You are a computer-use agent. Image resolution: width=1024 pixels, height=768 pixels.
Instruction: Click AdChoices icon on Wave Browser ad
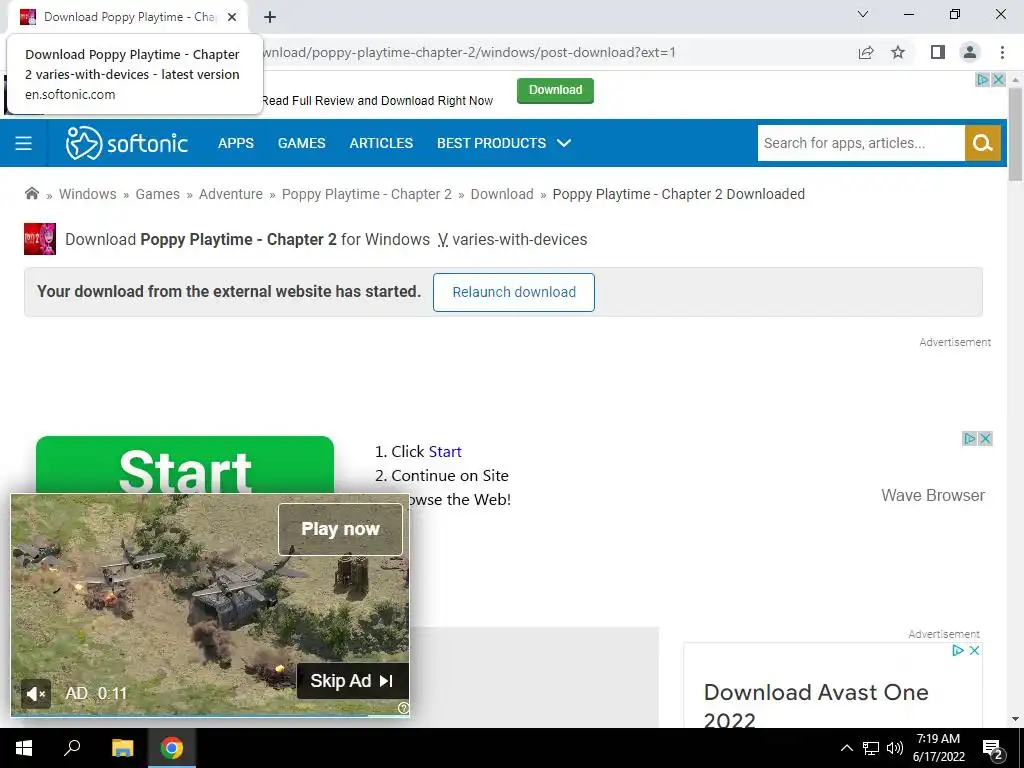970,438
